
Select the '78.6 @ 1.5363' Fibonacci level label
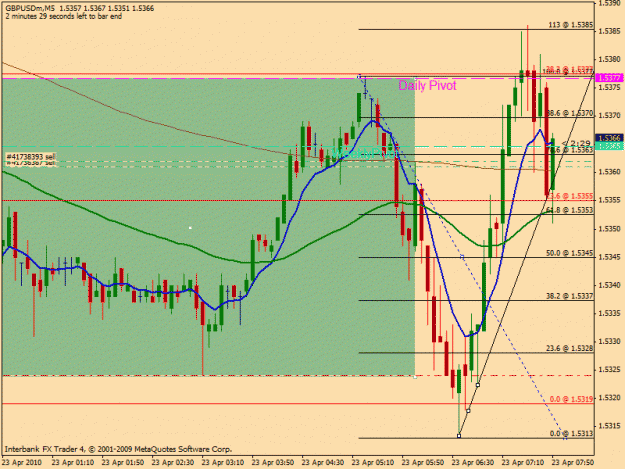tap(570, 150)
